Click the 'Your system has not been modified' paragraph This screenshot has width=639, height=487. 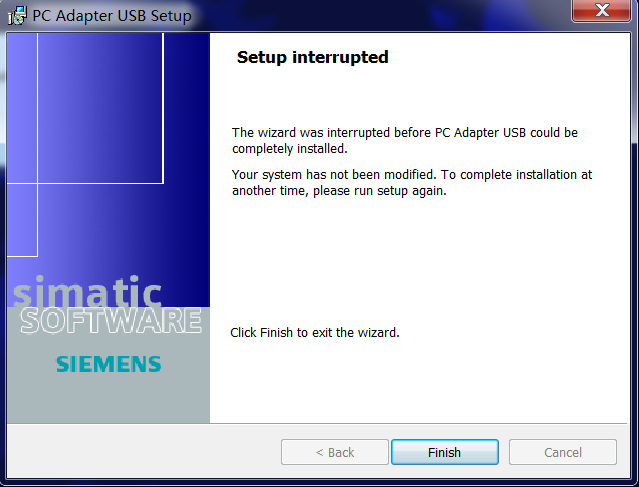pos(412,183)
